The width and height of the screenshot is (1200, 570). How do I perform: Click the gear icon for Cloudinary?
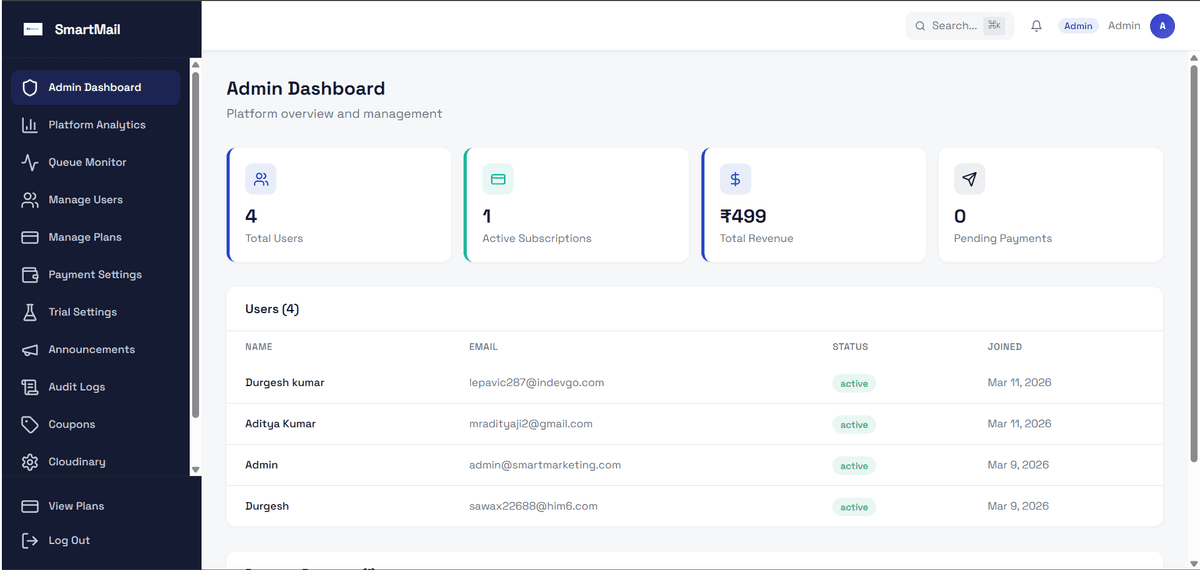30,462
